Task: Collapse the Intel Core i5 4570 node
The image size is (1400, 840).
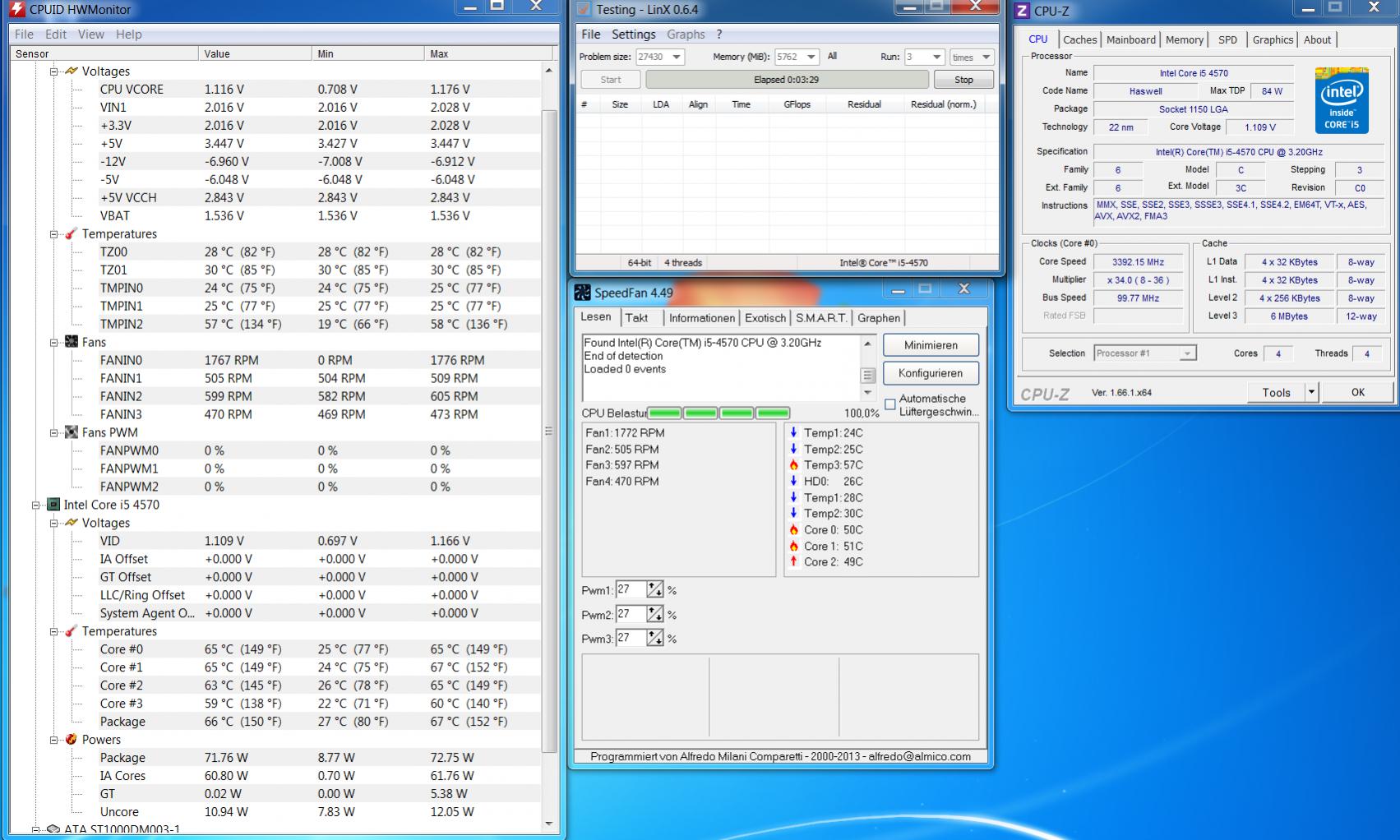Action: (35, 505)
